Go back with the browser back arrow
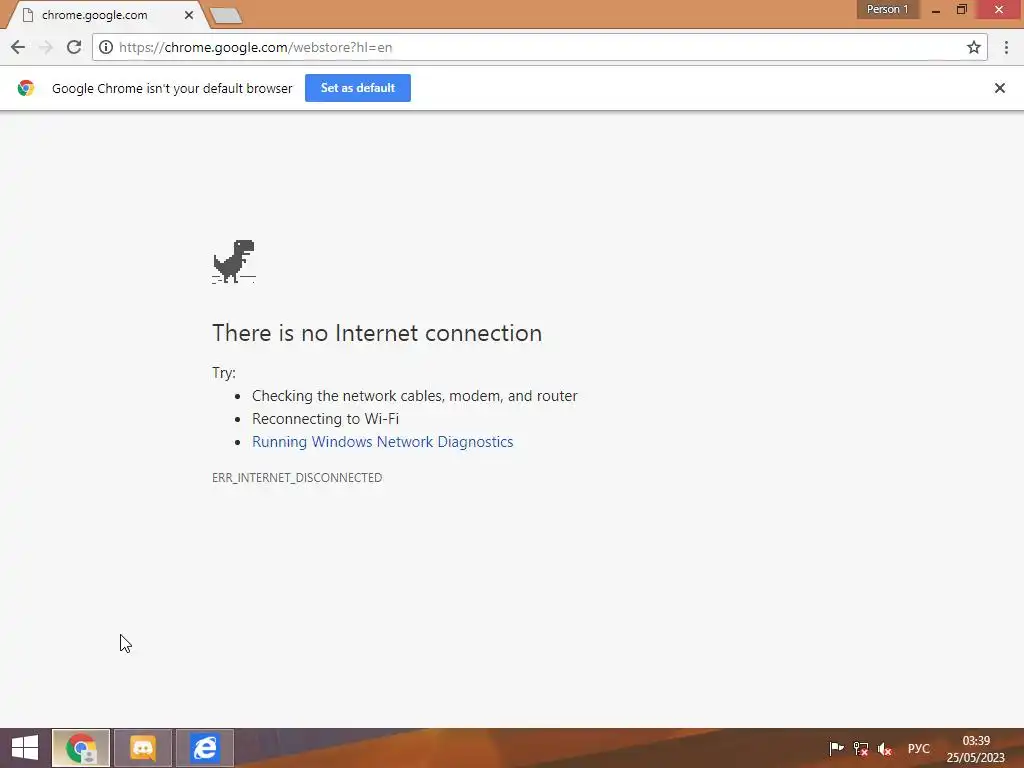 click(x=18, y=47)
